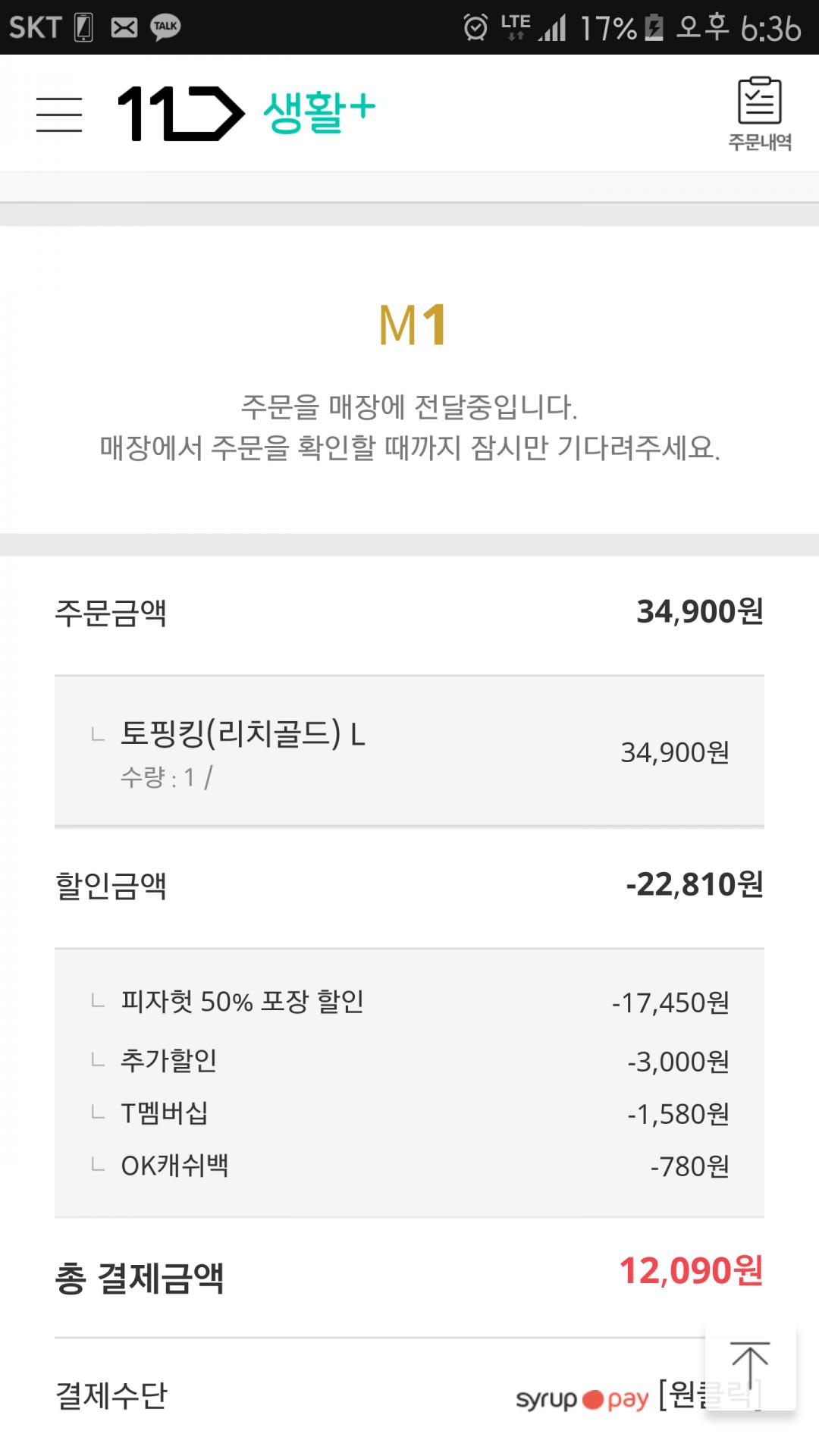
Task: Tap the 11st logo
Action: coord(180,114)
